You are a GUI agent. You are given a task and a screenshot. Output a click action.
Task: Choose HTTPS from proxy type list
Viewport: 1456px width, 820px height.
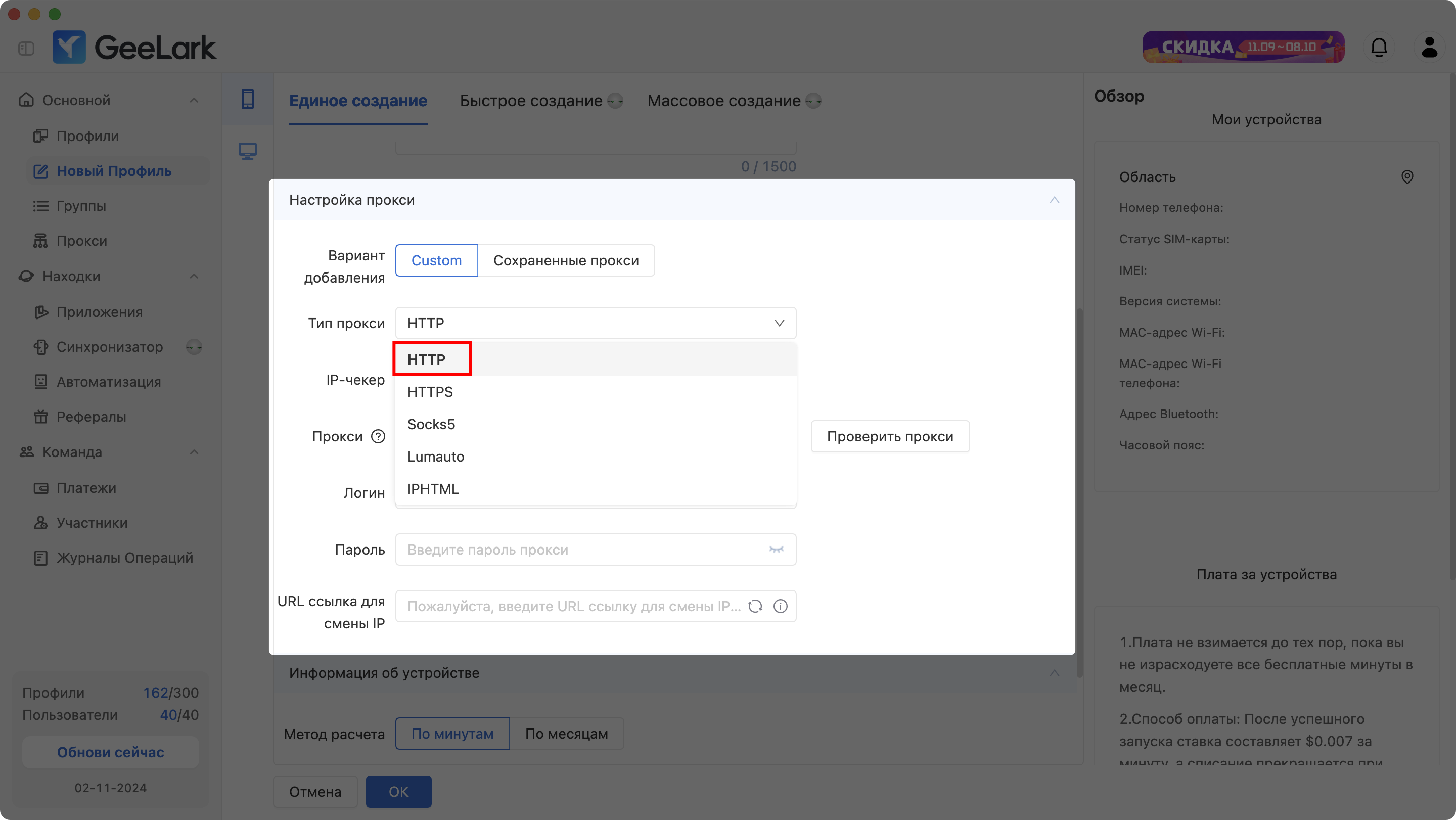596,392
